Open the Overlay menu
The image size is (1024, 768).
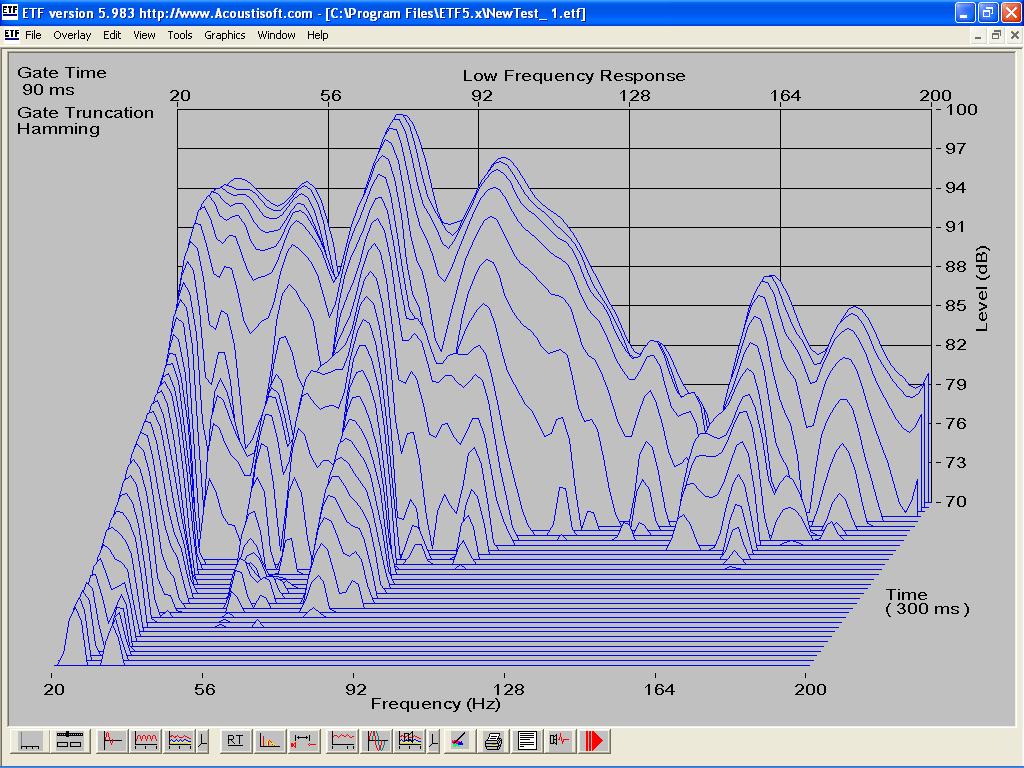[x=72, y=35]
